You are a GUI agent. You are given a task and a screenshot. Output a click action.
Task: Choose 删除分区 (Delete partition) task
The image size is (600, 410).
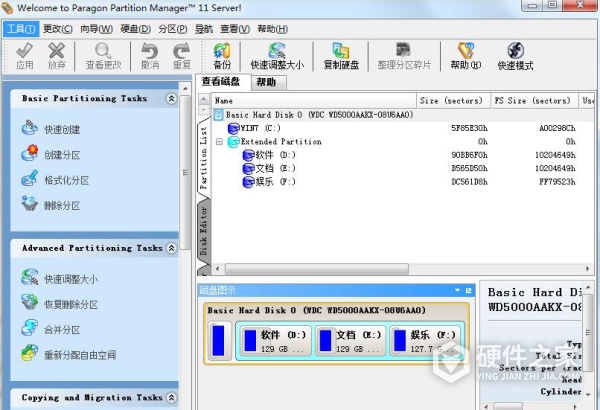coord(51,205)
